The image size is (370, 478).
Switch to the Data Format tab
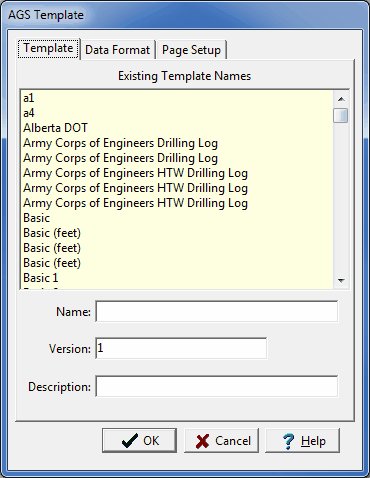coord(118,50)
